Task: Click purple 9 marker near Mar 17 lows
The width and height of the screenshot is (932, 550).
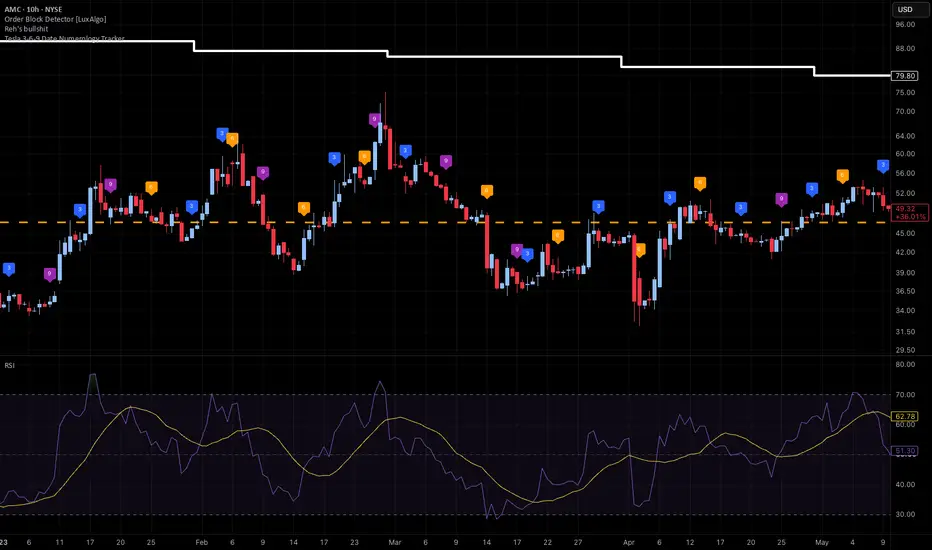Action: [x=517, y=250]
